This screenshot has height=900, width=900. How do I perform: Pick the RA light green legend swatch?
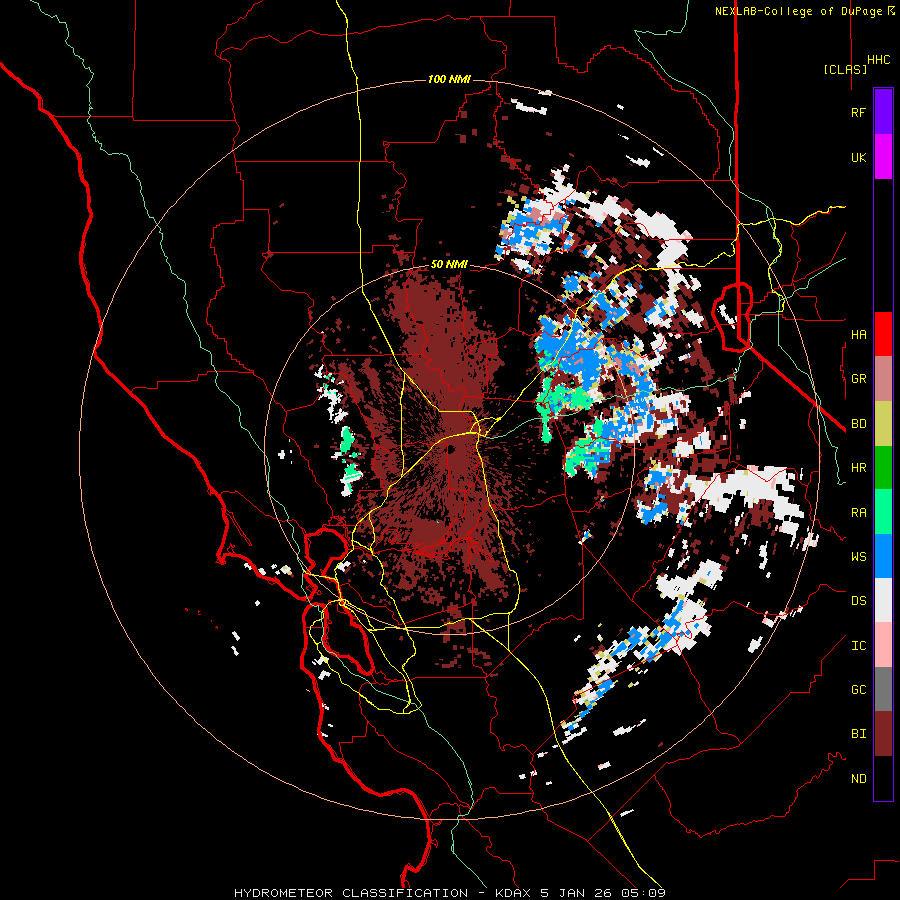(x=883, y=512)
